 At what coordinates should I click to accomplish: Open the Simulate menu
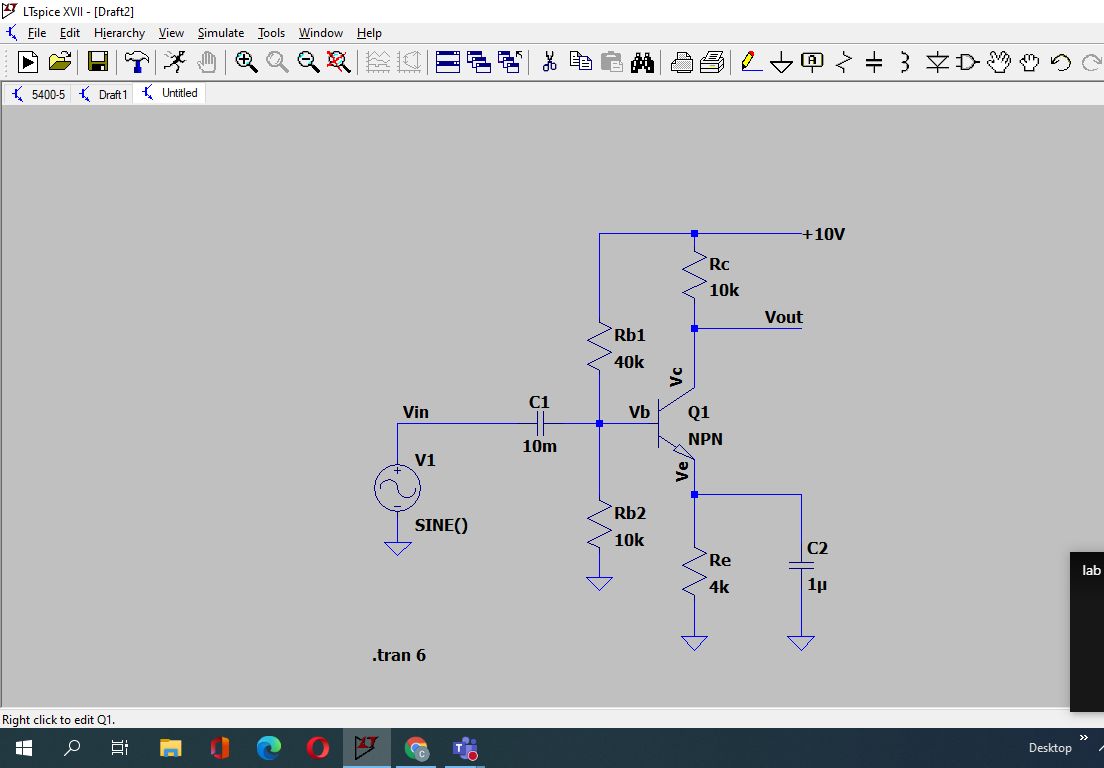220,33
